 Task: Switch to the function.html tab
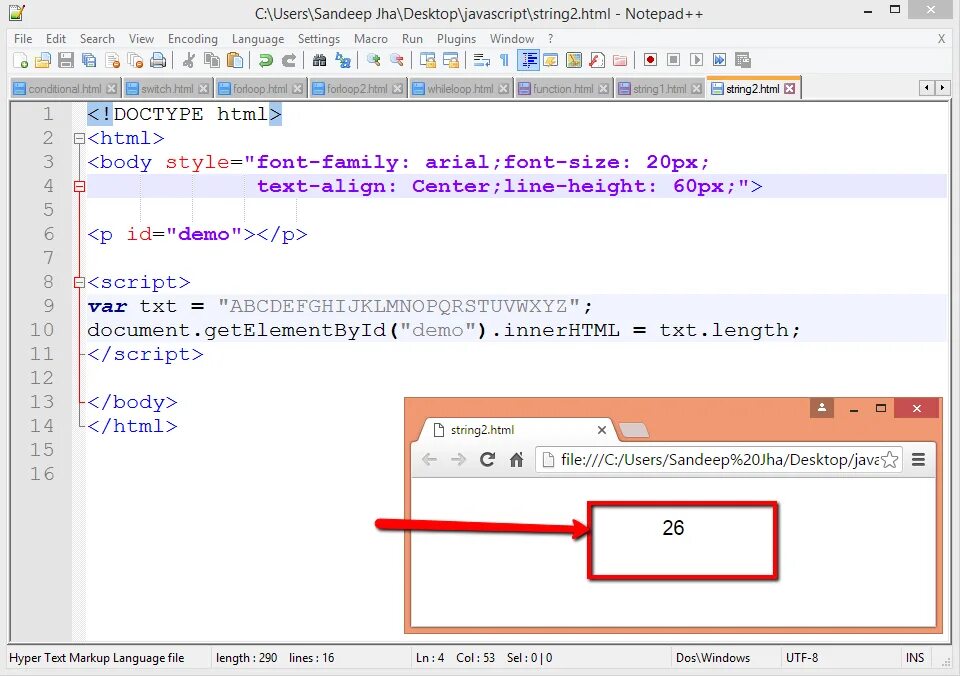point(563,89)
